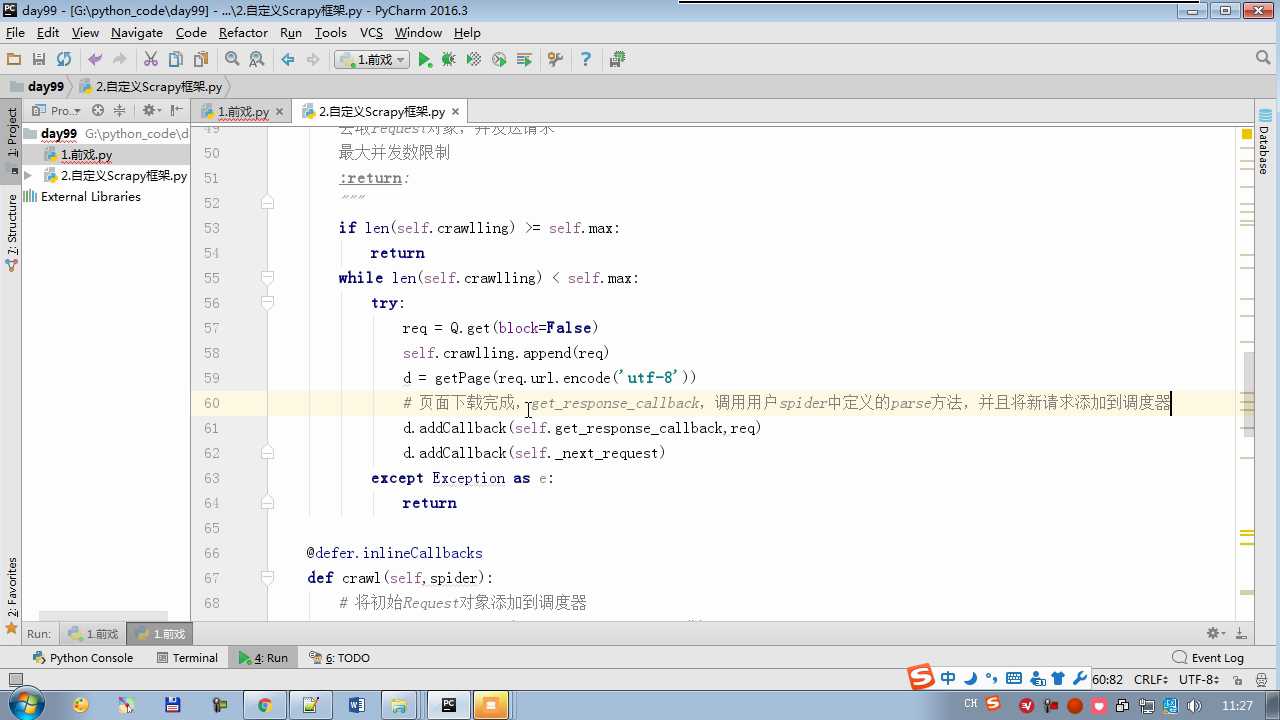Change file encoding UTF-8 in status bar

1198,679
